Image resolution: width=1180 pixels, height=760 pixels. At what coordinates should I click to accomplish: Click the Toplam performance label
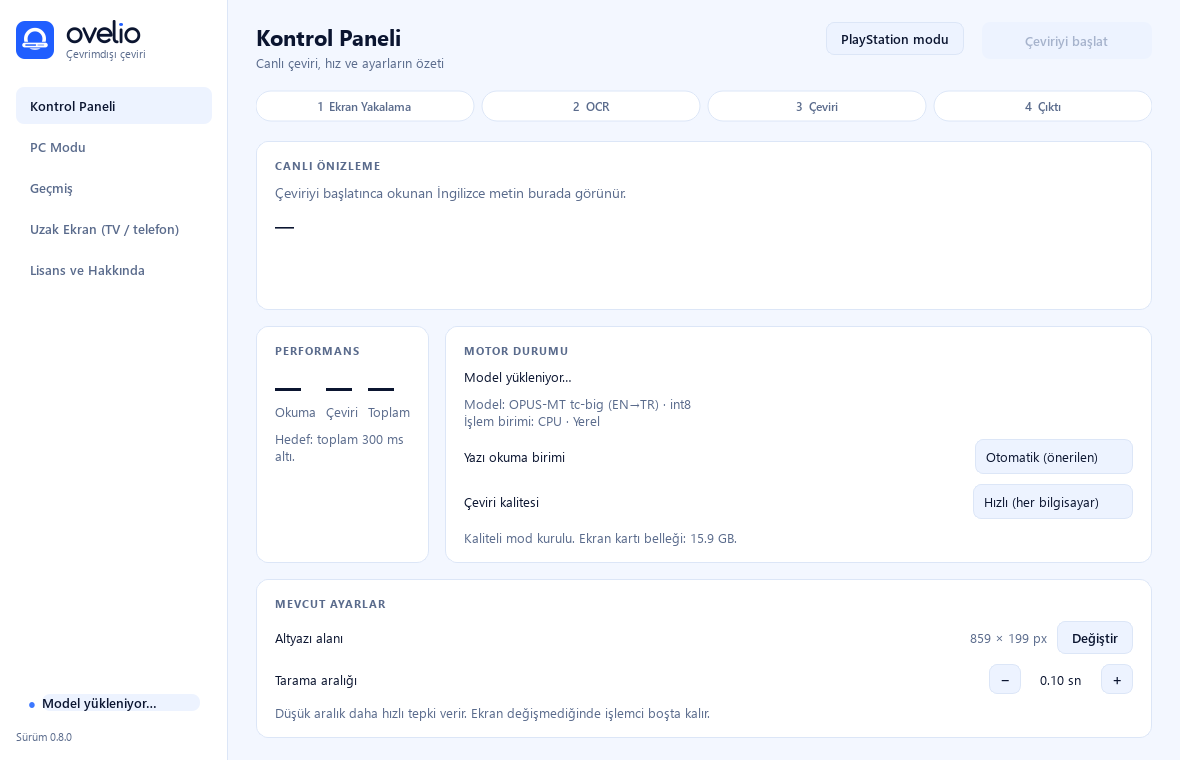pos(389,412)
